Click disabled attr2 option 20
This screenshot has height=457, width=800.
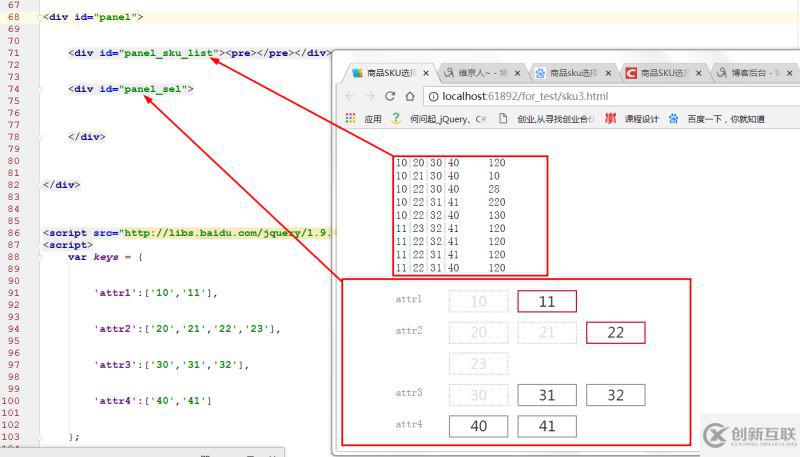click(x=479, y=333)
